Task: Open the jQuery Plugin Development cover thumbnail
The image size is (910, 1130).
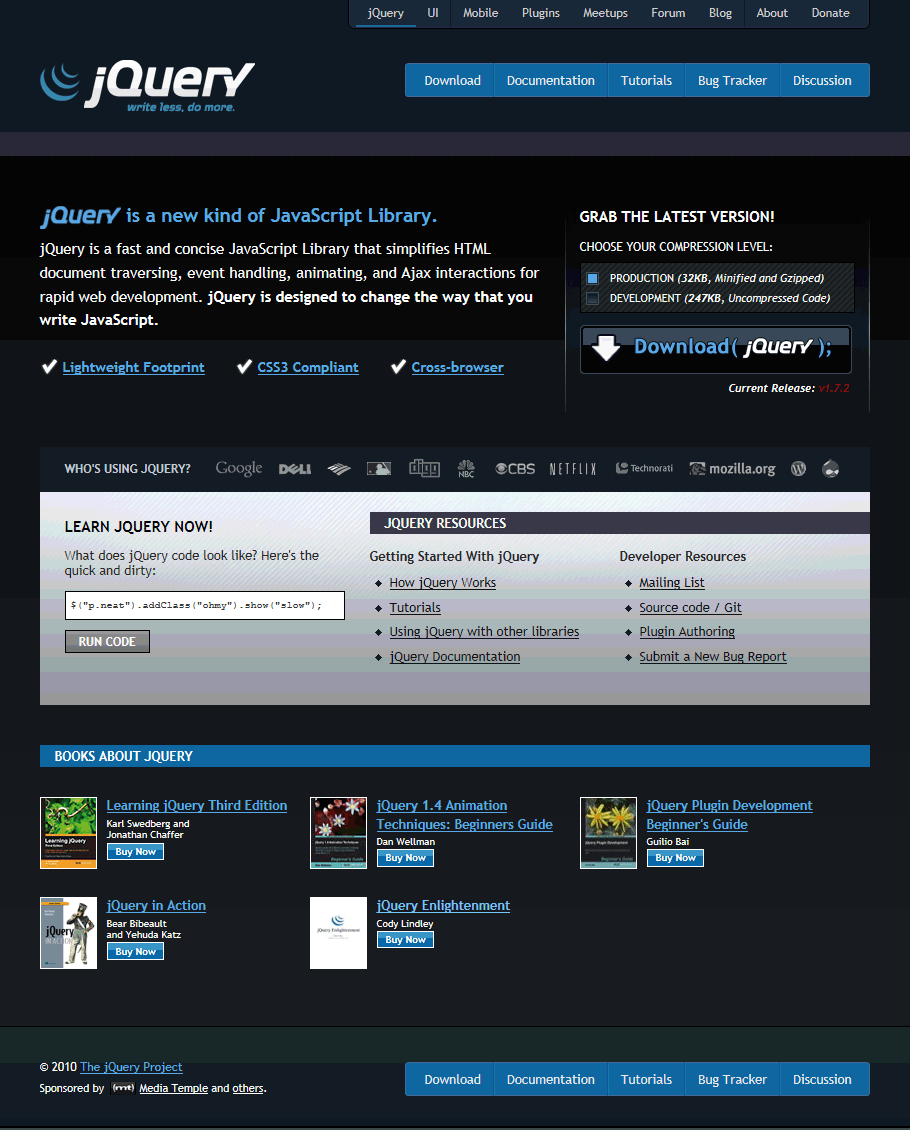Action: click(x=609, y=833)
